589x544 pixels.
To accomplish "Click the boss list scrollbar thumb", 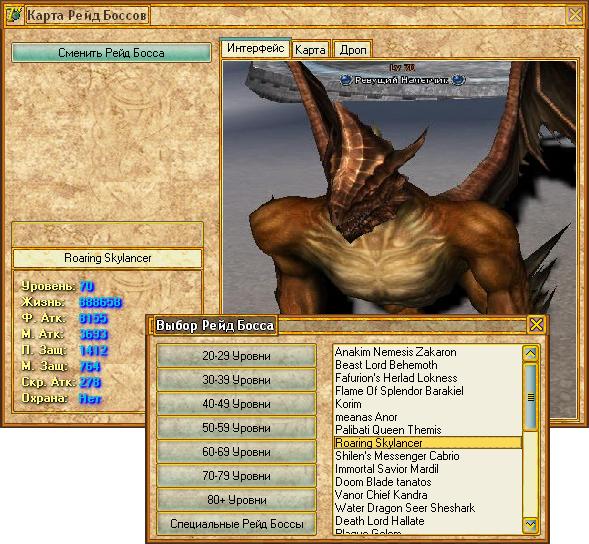I will pyautogui.click(x=530, y=397).
